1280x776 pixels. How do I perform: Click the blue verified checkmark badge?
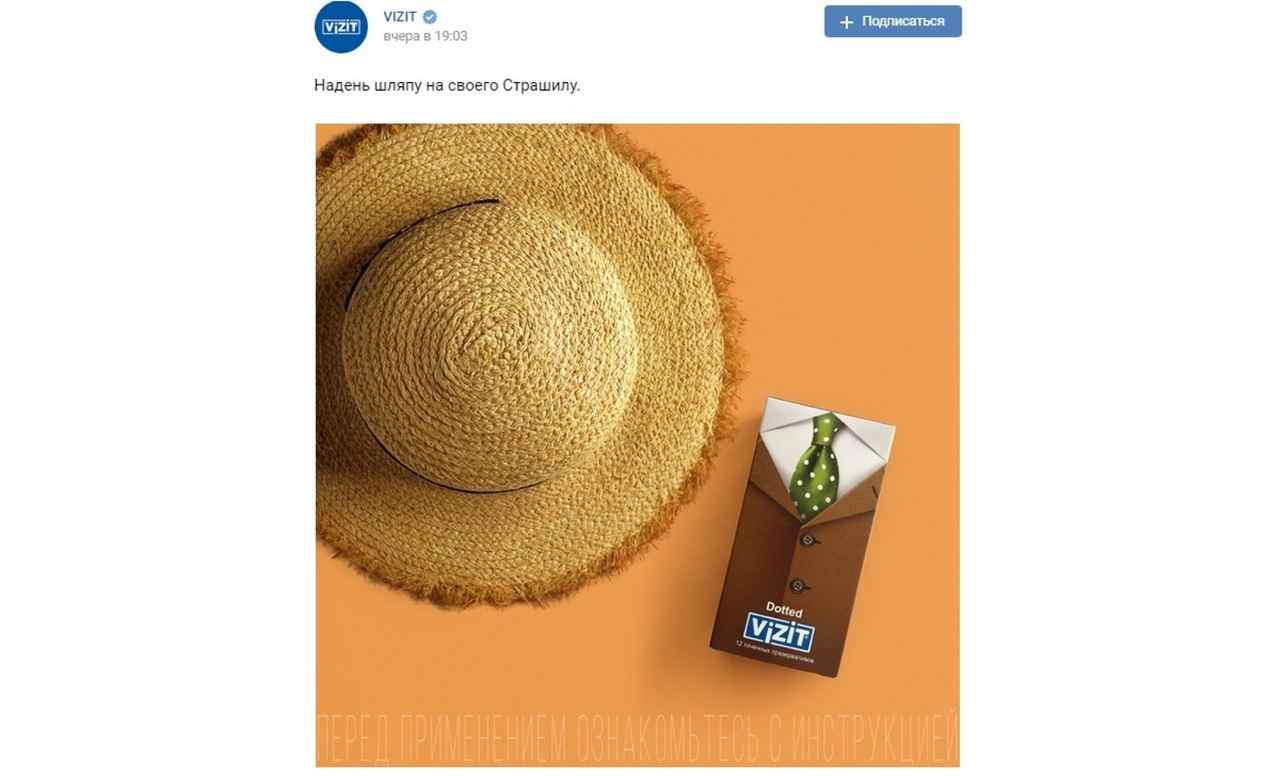pos(430,17)
